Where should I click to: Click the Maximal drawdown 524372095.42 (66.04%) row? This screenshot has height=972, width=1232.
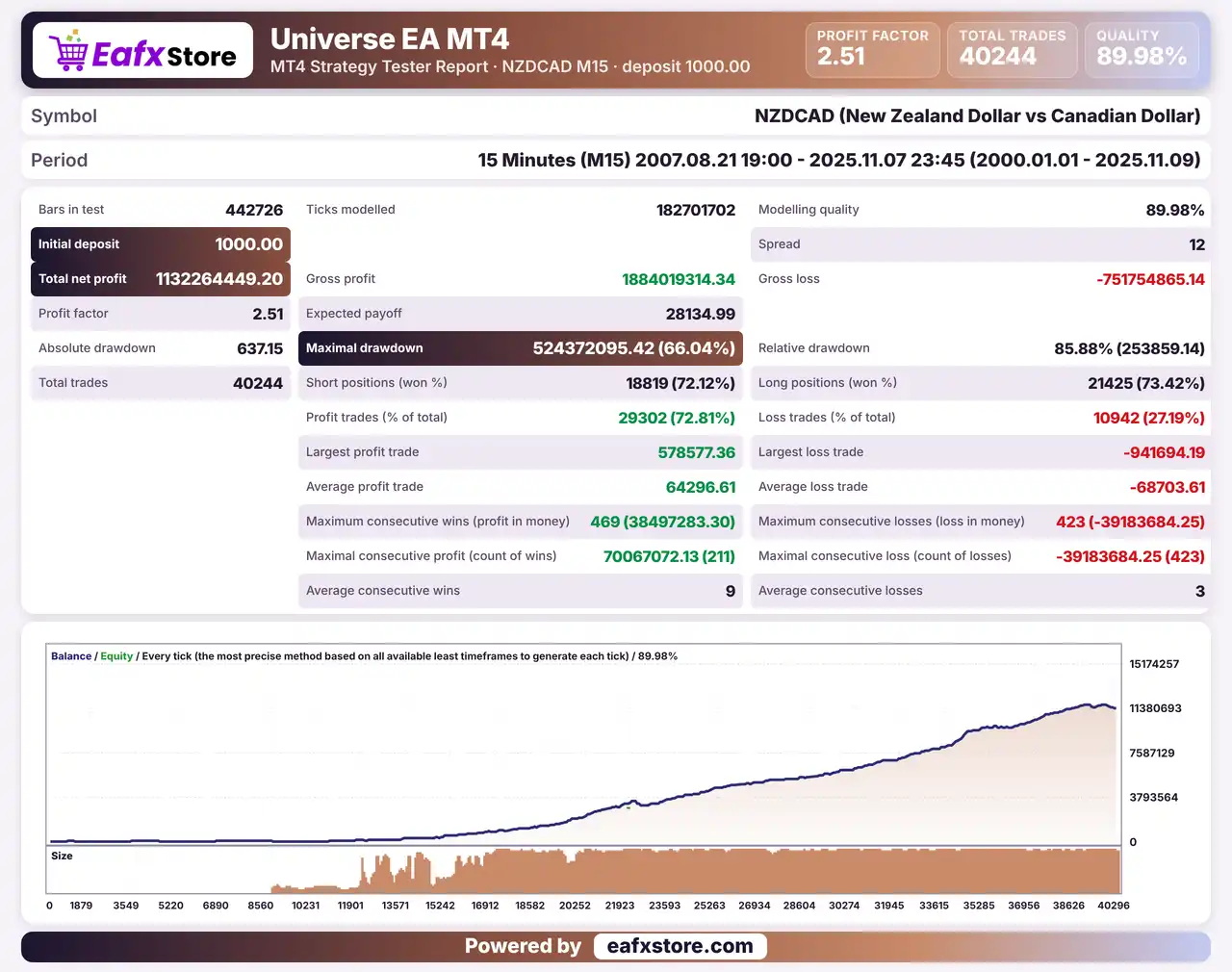pos(521,348)
